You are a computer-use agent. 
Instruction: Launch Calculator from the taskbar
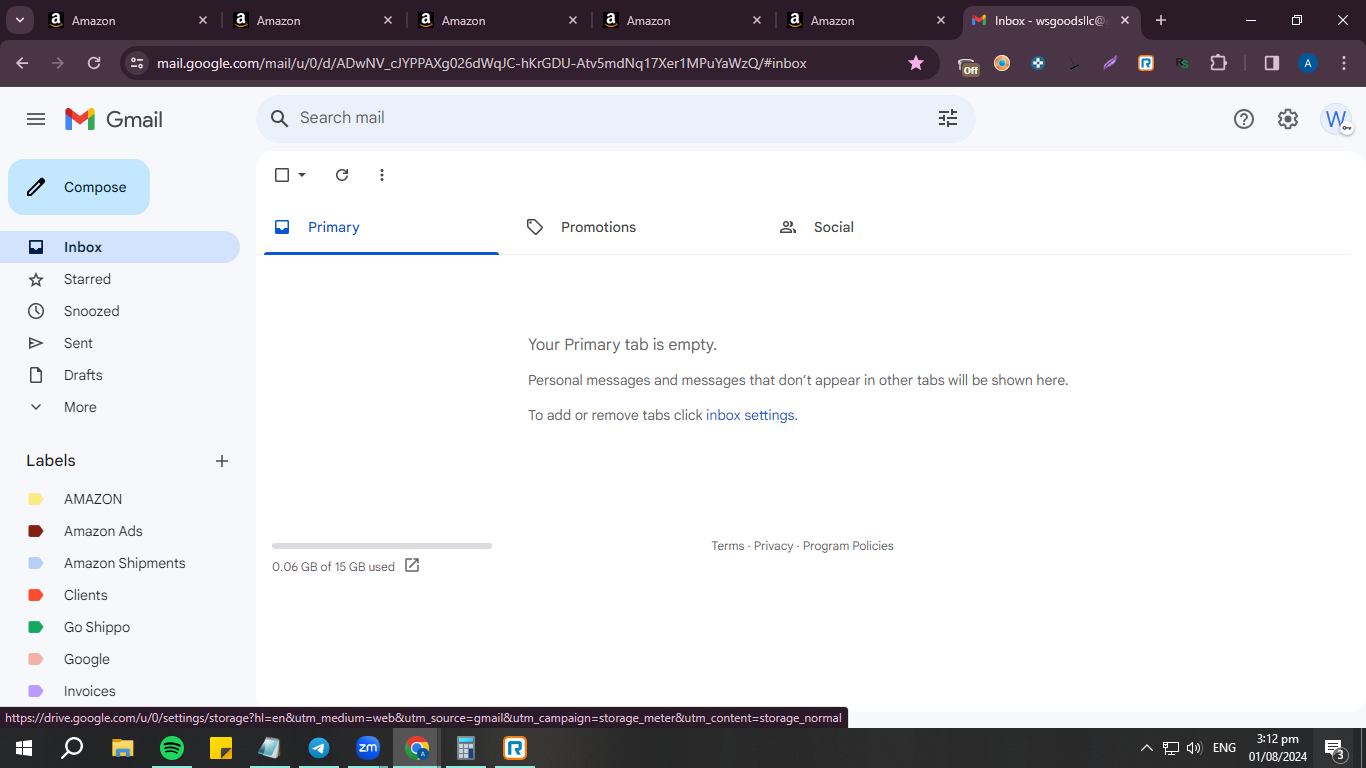point(466,748)
